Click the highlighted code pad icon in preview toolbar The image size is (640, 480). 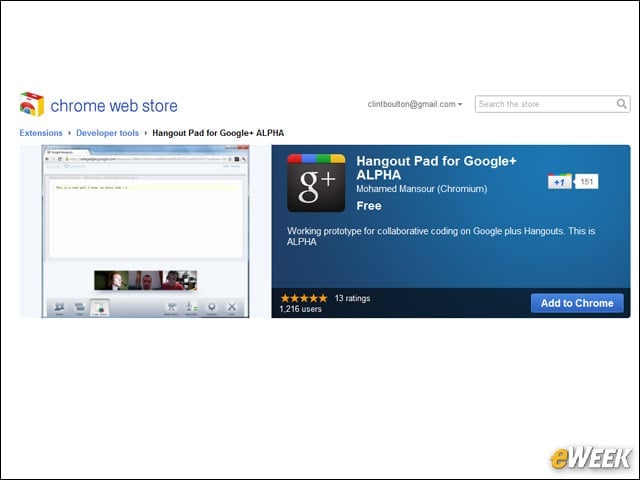(x=100, y=307)
